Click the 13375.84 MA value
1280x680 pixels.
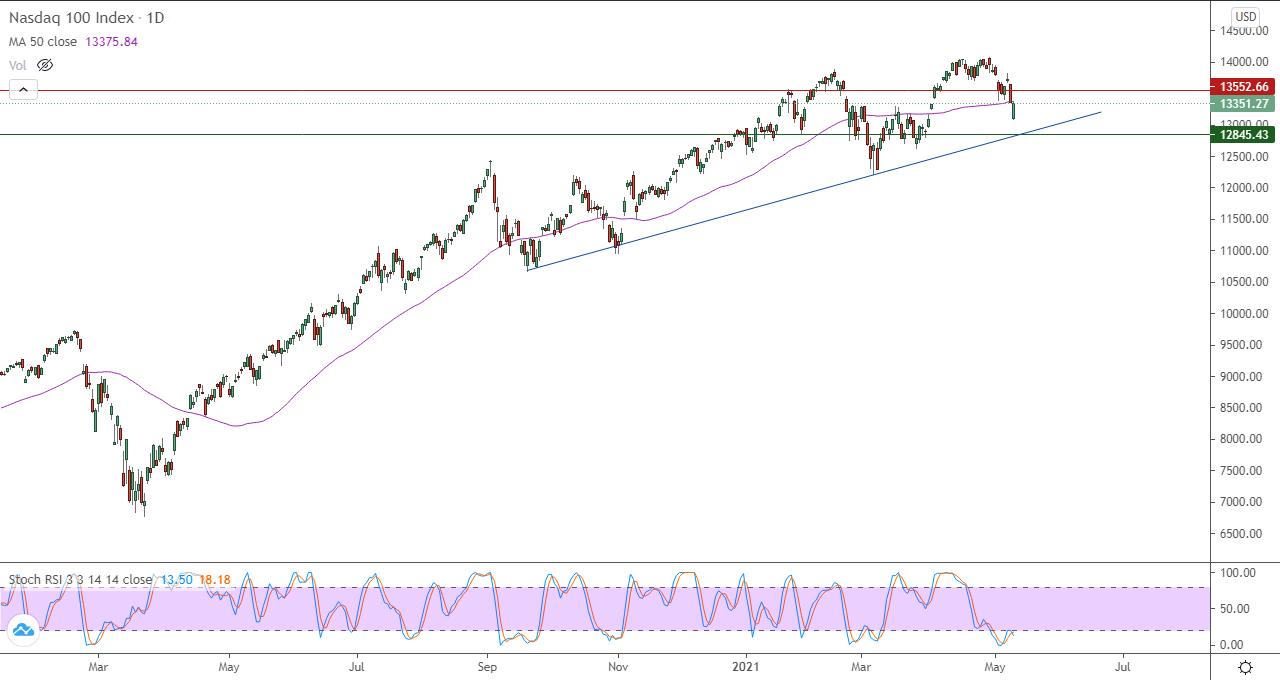point(112,42)
